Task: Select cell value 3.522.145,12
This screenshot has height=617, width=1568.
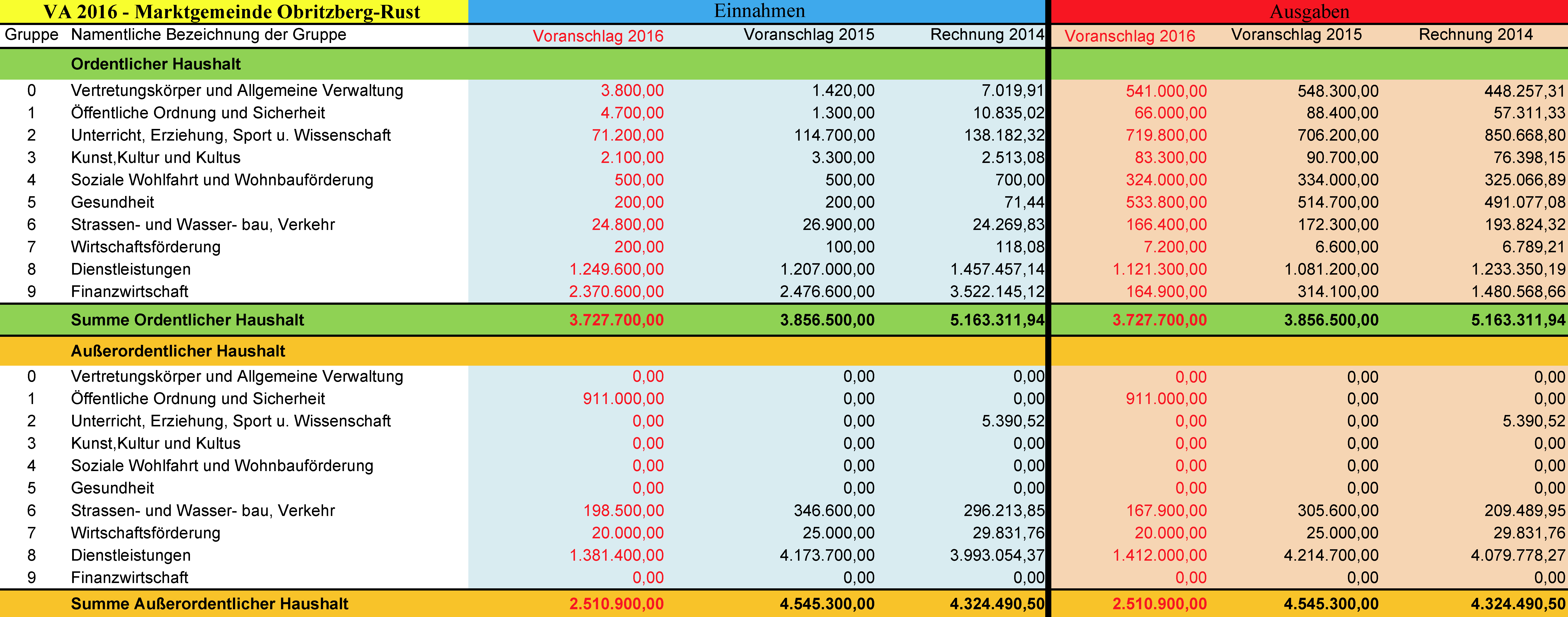Action: [998, 292]
